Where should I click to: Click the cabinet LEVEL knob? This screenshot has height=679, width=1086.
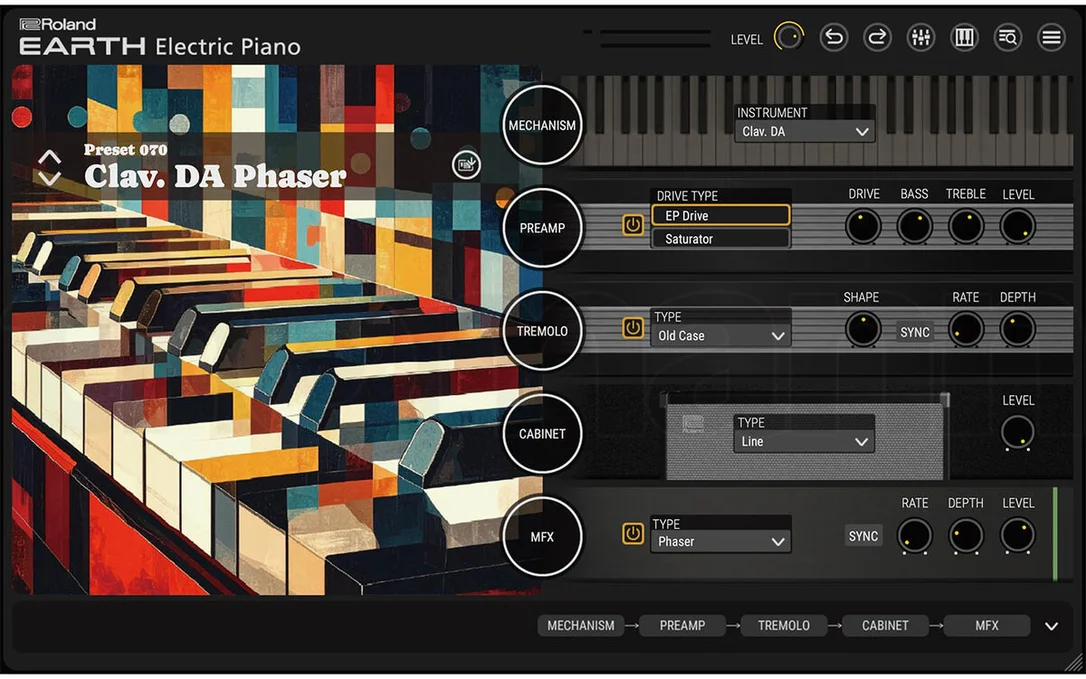[1017, 432]
